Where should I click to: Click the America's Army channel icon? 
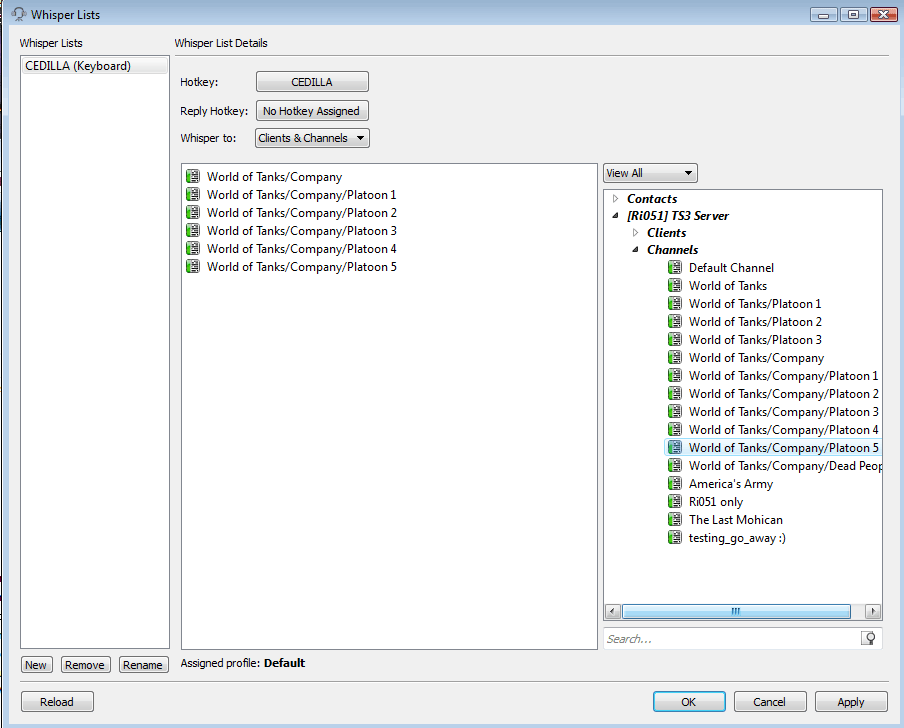675,484
